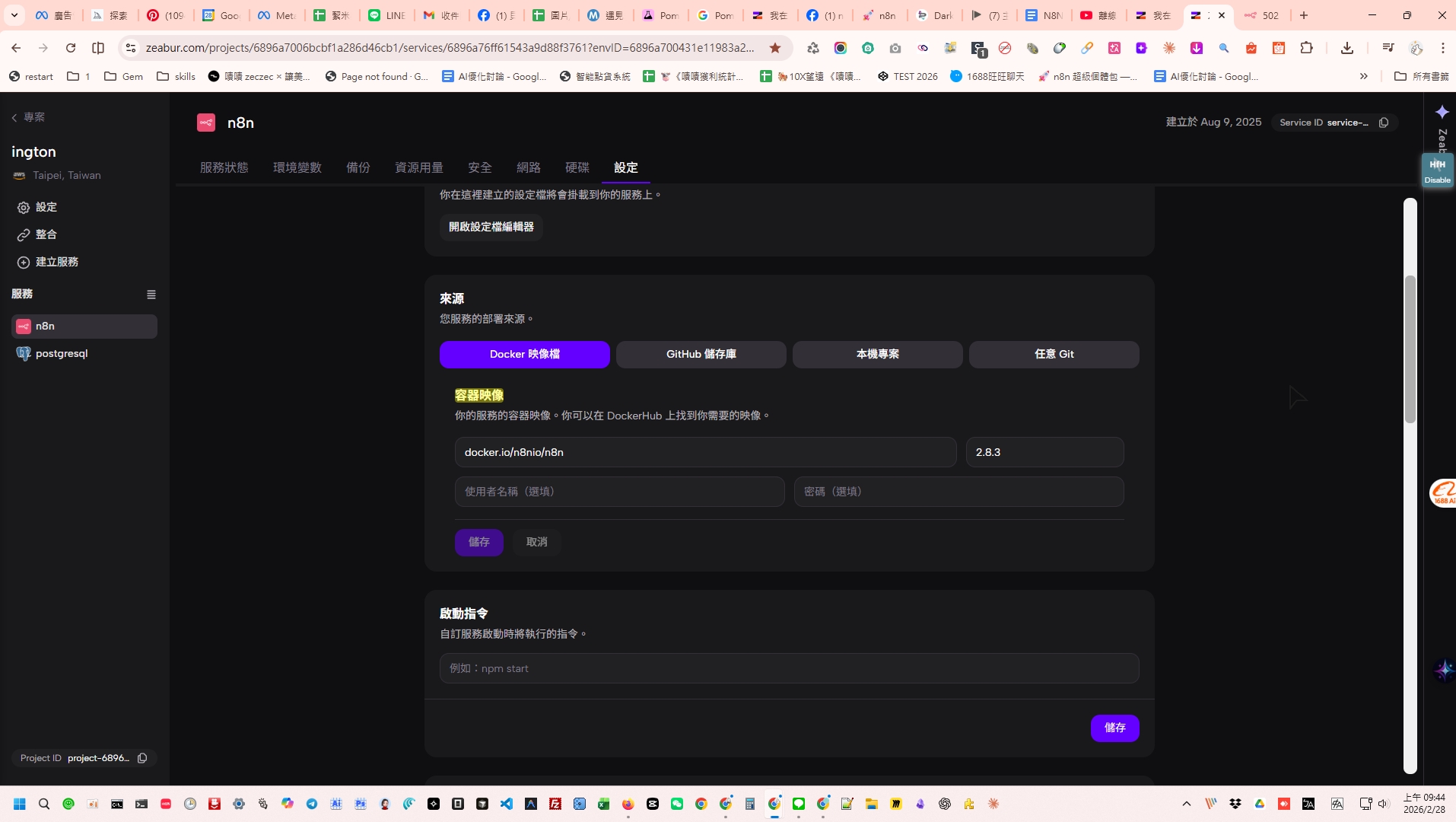Choose GitHub 儲存庫 as source

pyautogui.click(x=701, y=354)
